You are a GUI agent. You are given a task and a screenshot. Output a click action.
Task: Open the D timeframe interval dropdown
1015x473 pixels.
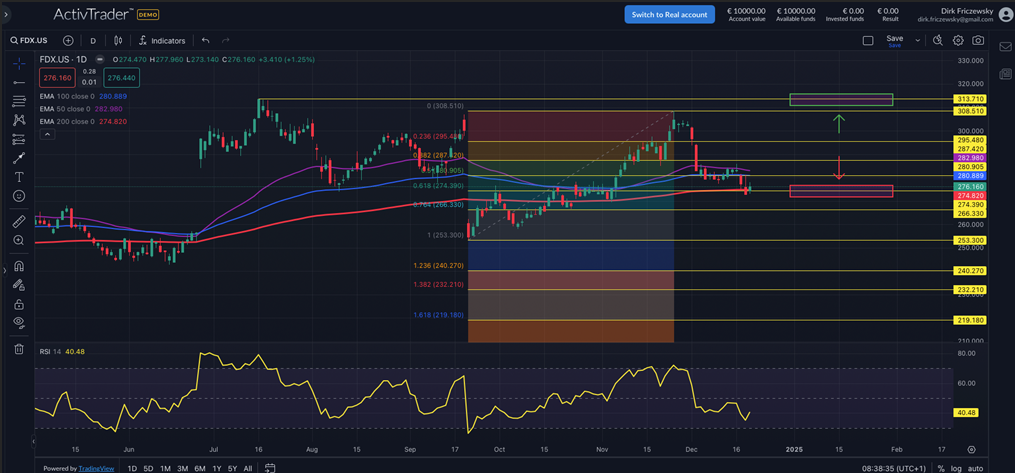[x=93, y=41]
